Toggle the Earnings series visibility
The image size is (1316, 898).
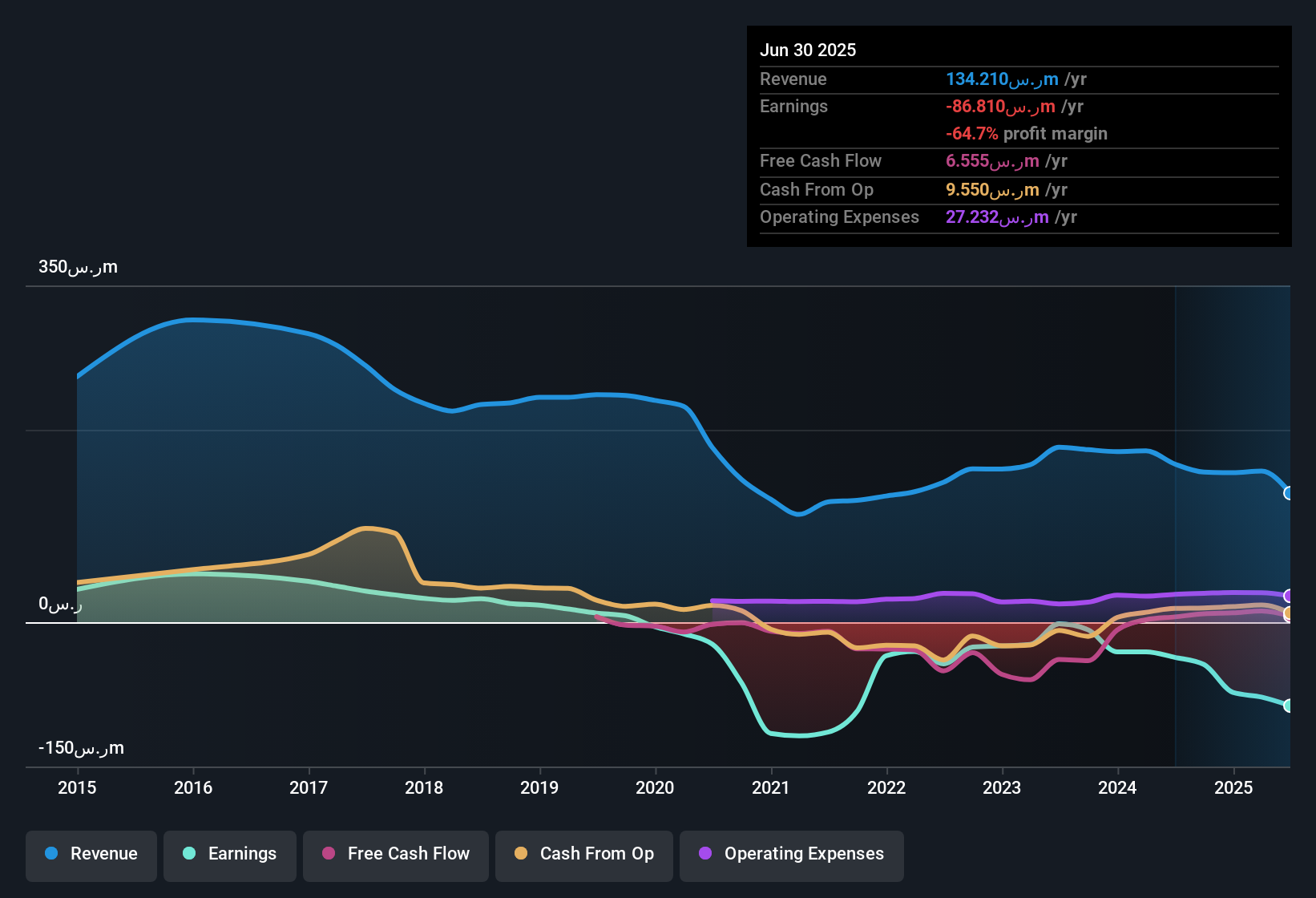(230, 854)
